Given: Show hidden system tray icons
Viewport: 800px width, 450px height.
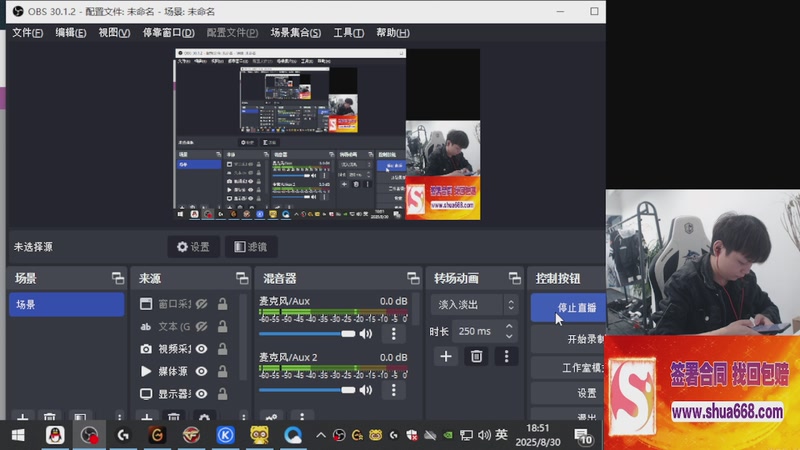Looking at the screenshot, I should click(320, 435).
